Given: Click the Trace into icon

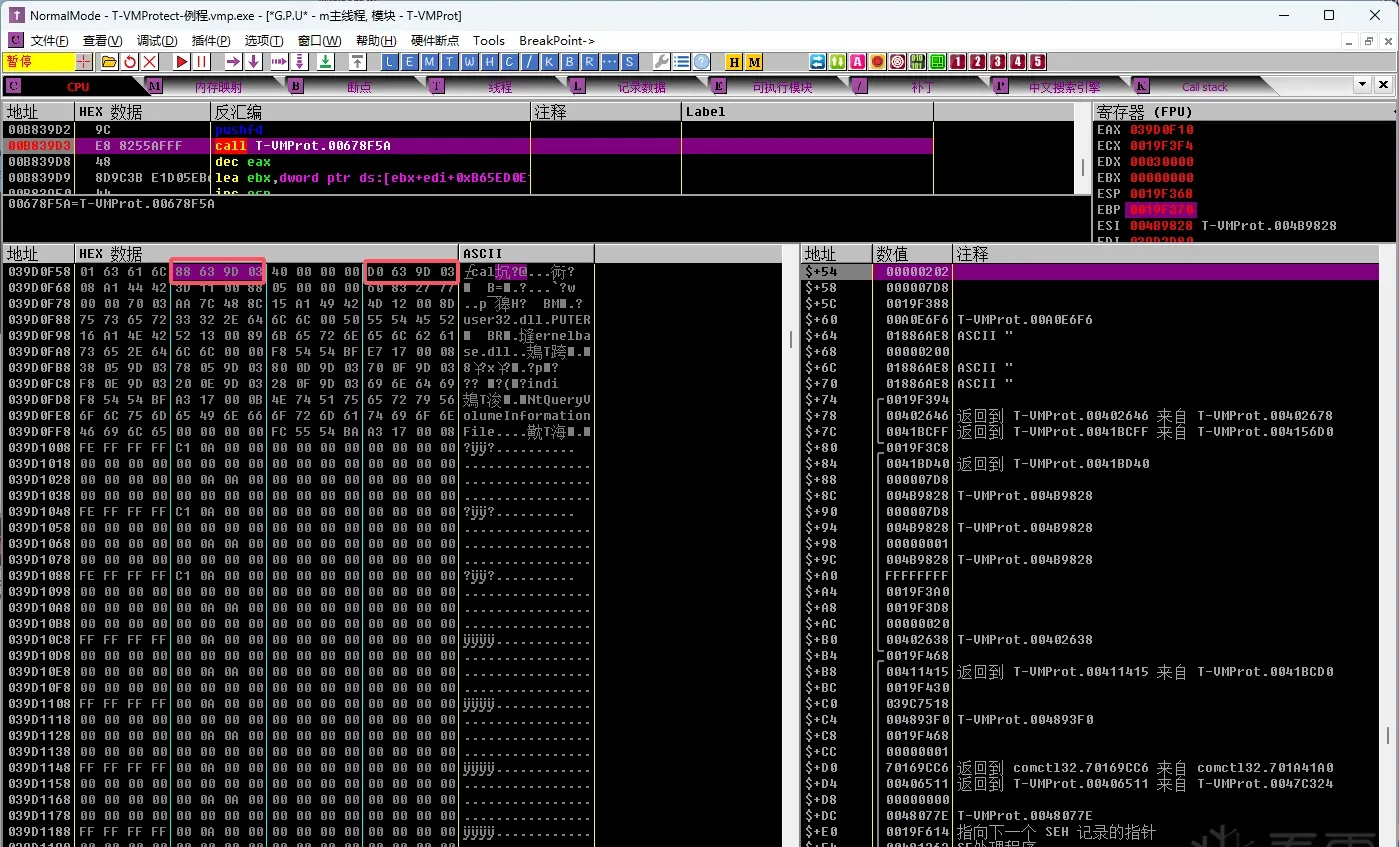Looking at the screenshot, I should click(x=279, y=62).
